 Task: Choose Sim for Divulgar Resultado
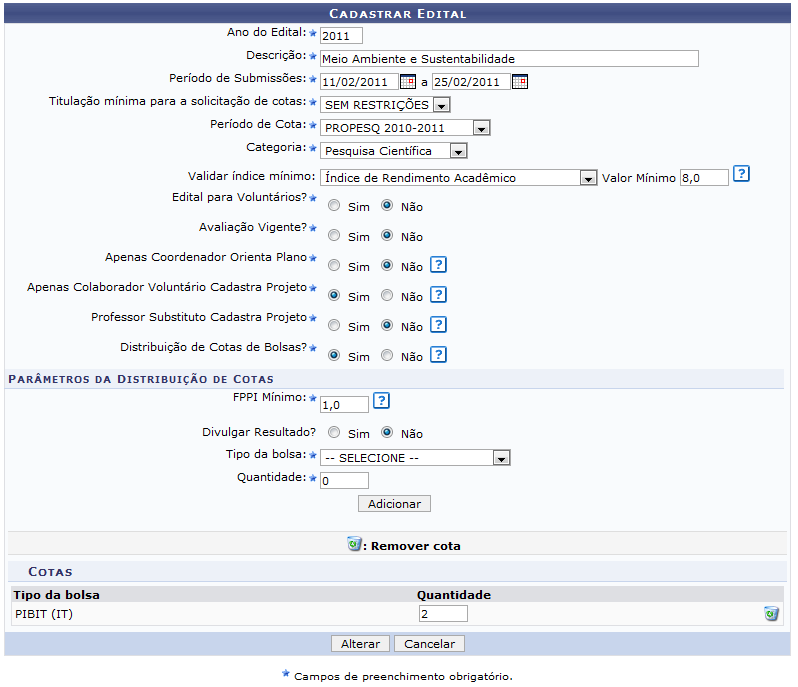pyautogui.click(x=335, y=434)
